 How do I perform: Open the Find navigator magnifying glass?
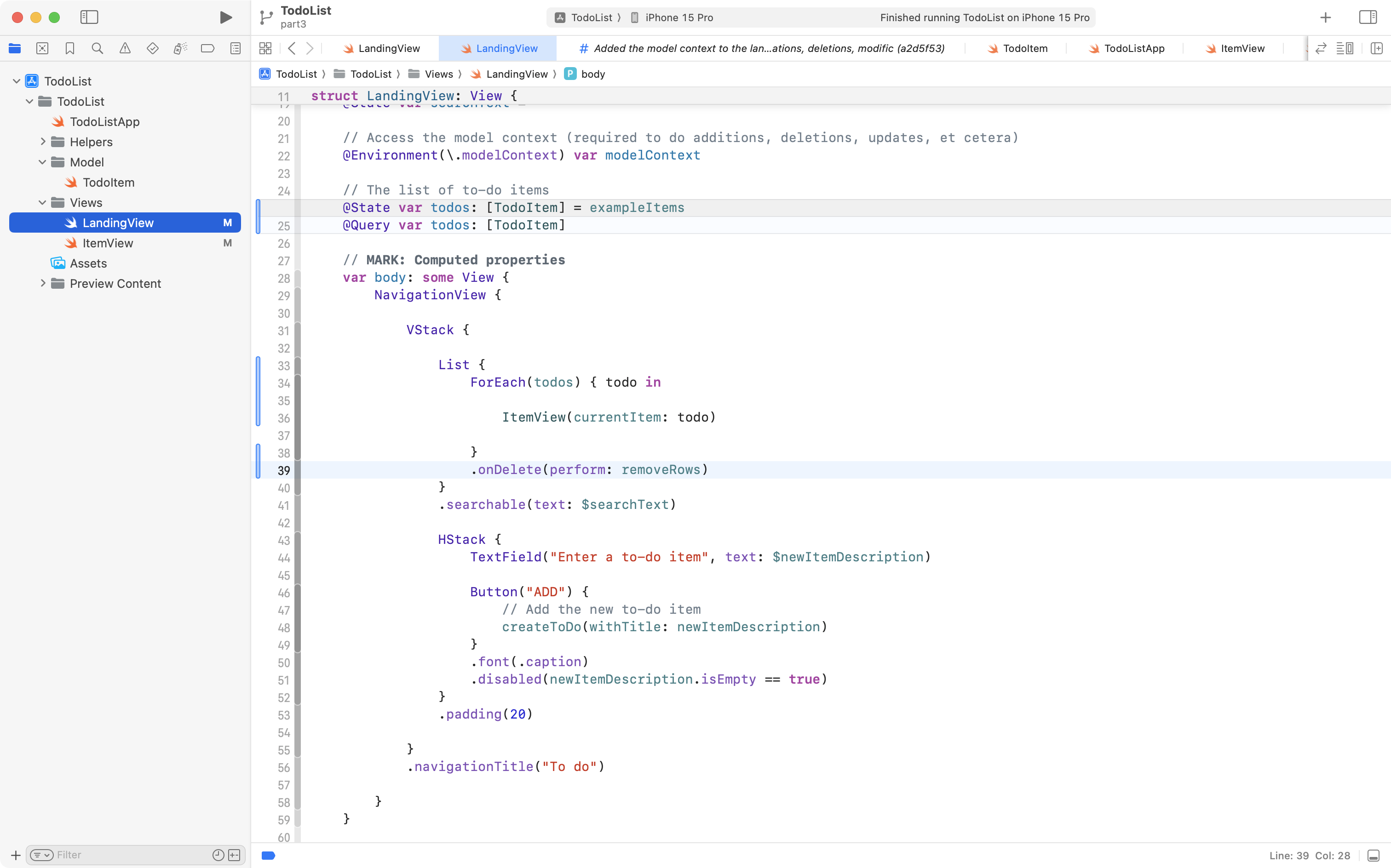click(x=97, y=48)
